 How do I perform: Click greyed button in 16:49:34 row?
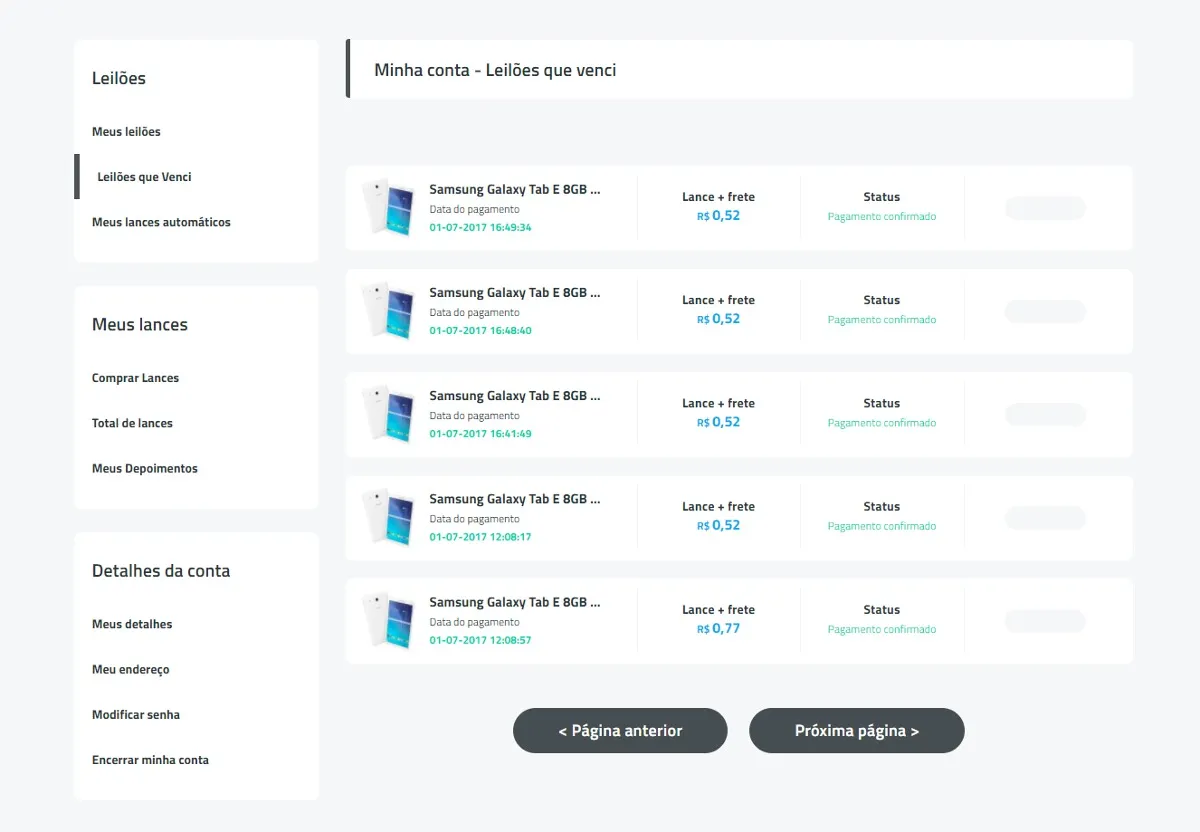[1045, 208]
